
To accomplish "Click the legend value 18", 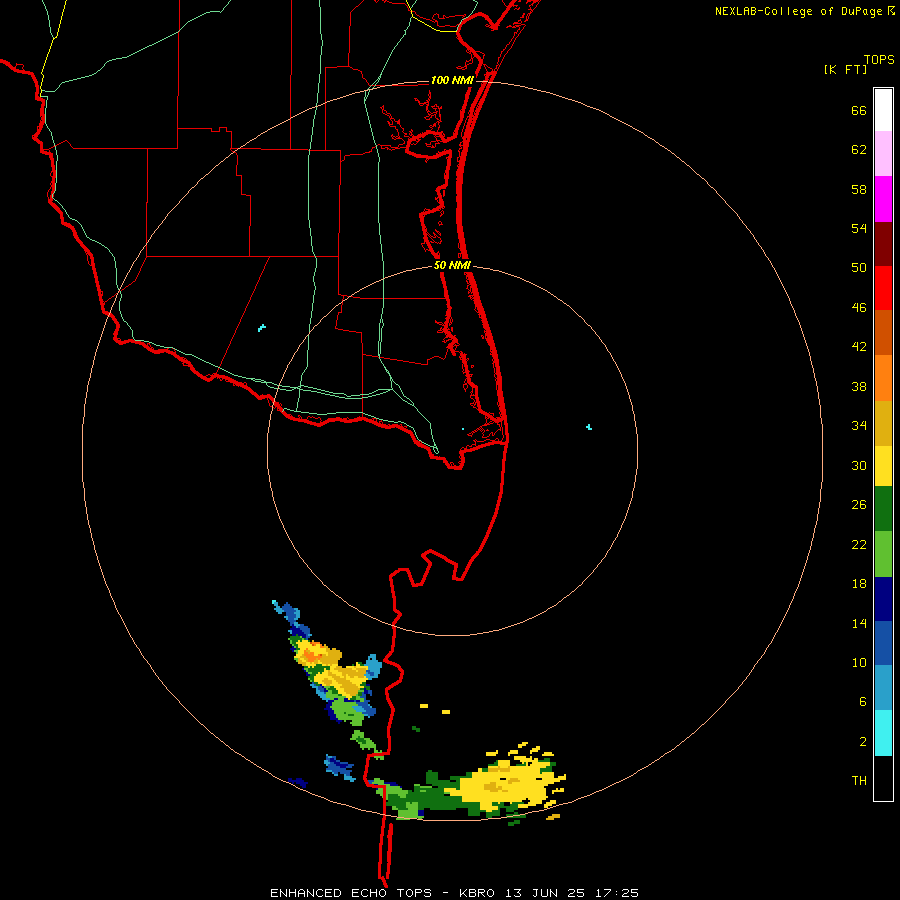I will point(859,584).
